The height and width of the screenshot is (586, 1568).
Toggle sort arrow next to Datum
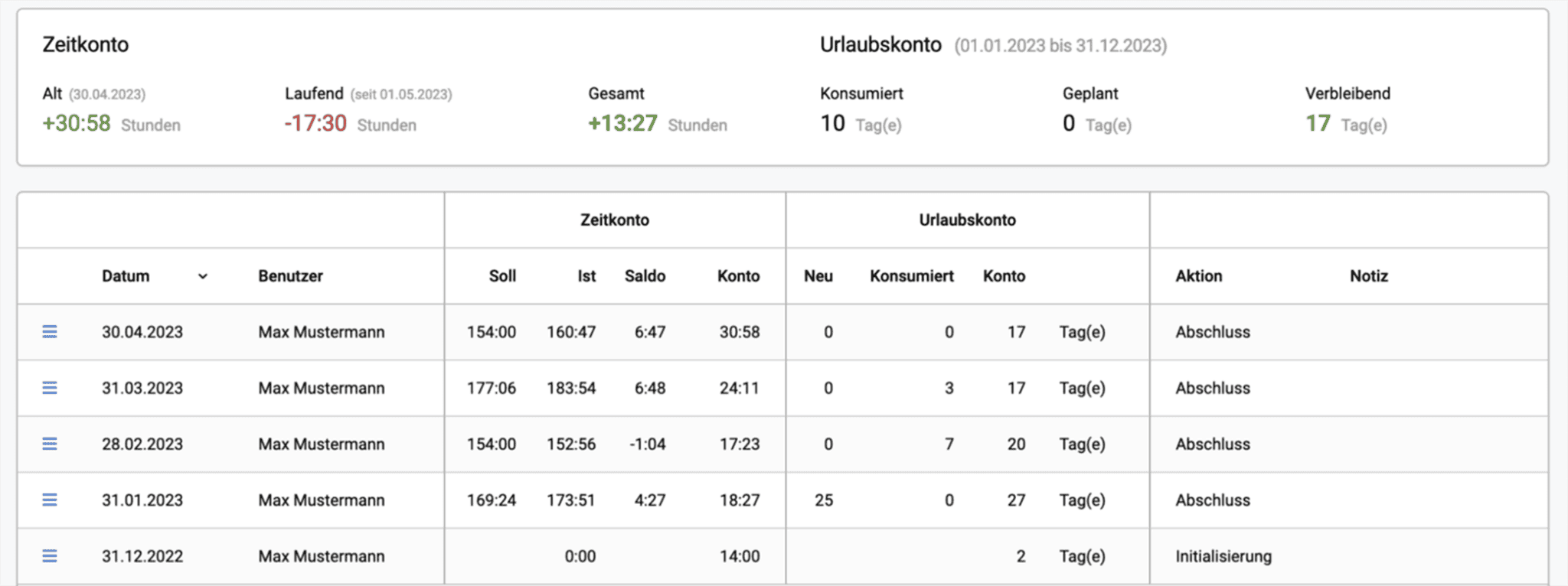tap(203, 276)
